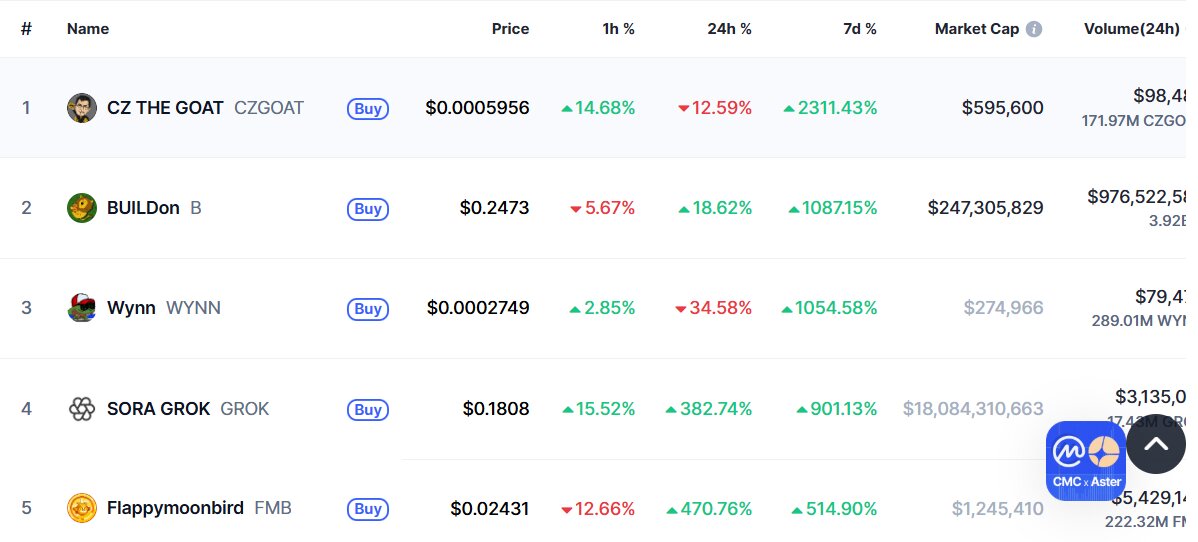Open the SORA GROK name link

point(158,409)
